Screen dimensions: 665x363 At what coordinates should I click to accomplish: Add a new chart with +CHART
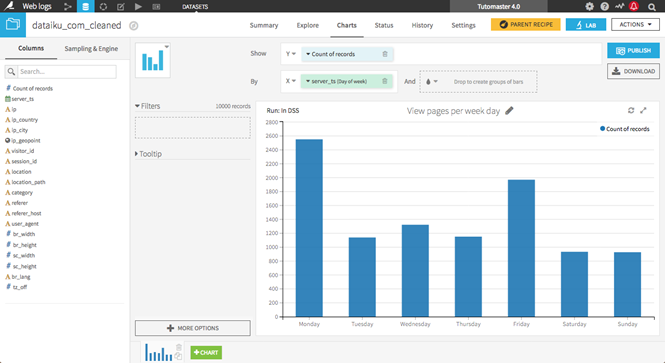pyautogui.click(x=206, y=352)
